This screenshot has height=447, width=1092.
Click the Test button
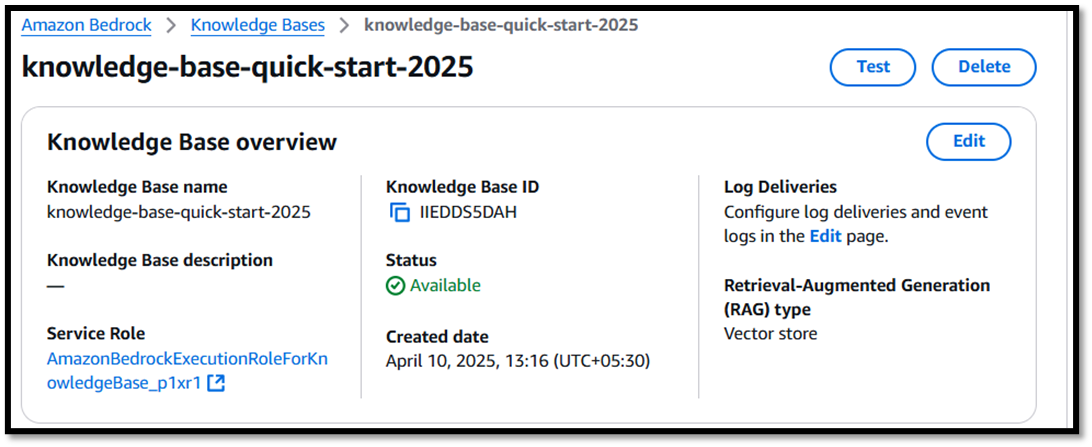[873, 67]
